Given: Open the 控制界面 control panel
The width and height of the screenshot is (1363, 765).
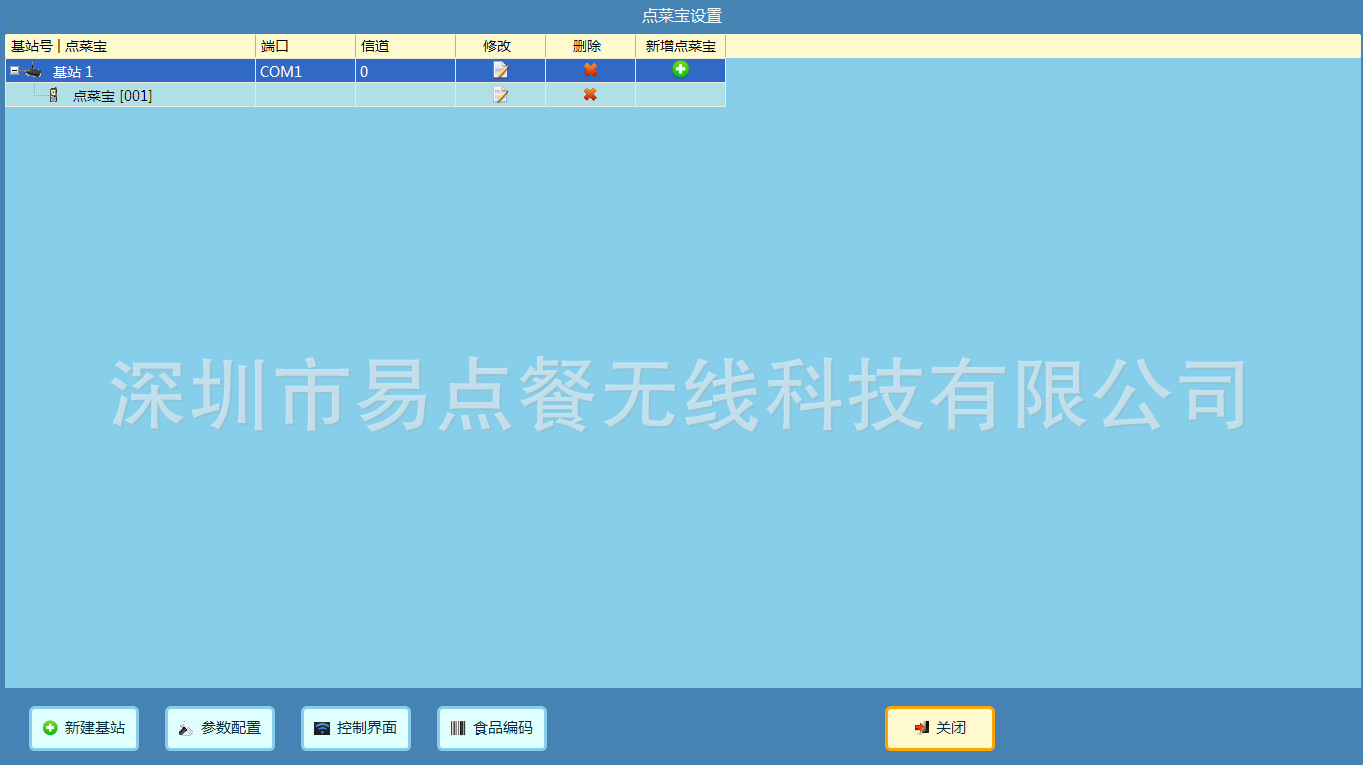Looking at the screenshot, I should click(x=356, y=728).
